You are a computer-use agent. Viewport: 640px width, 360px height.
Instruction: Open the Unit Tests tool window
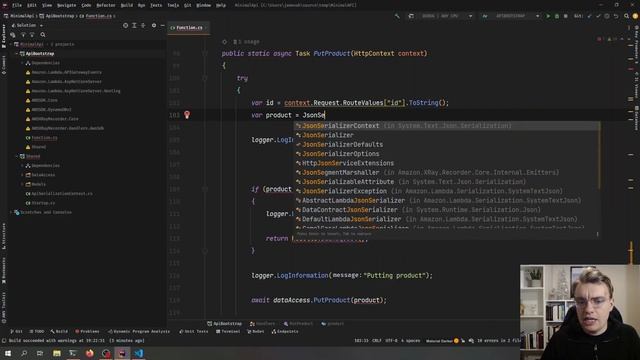coord(193,331)
